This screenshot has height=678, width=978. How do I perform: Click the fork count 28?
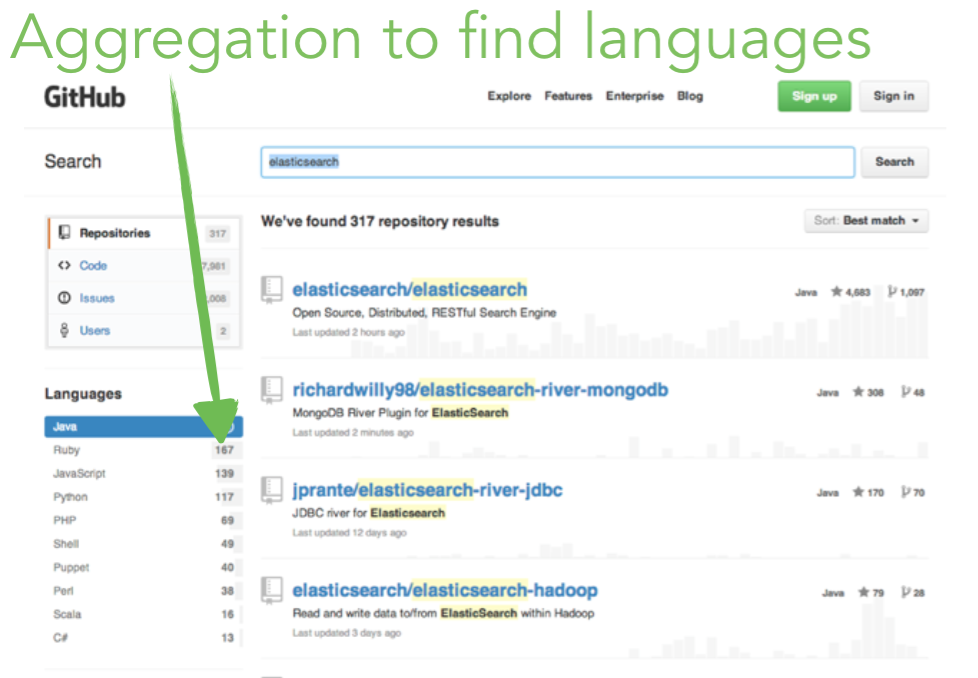[913, 593]
